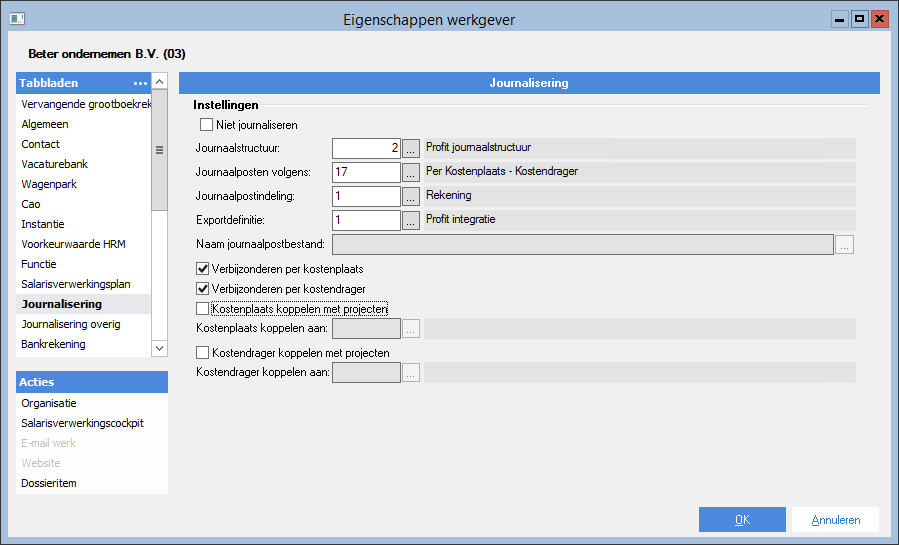899x545 pixels.
Task: Open lookup button for Journaalposten volgens
Action: [411, 172]
